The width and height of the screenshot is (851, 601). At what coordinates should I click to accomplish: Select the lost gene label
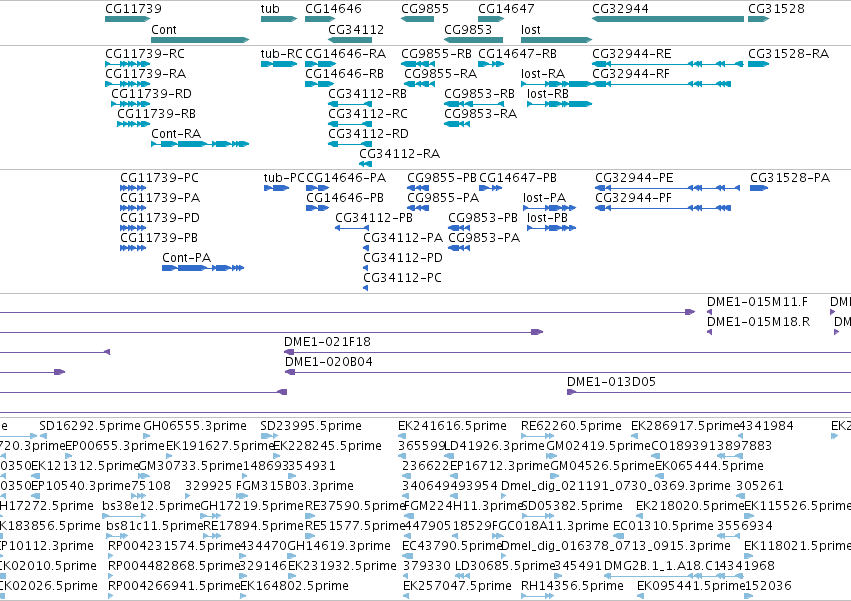(531, 30)
